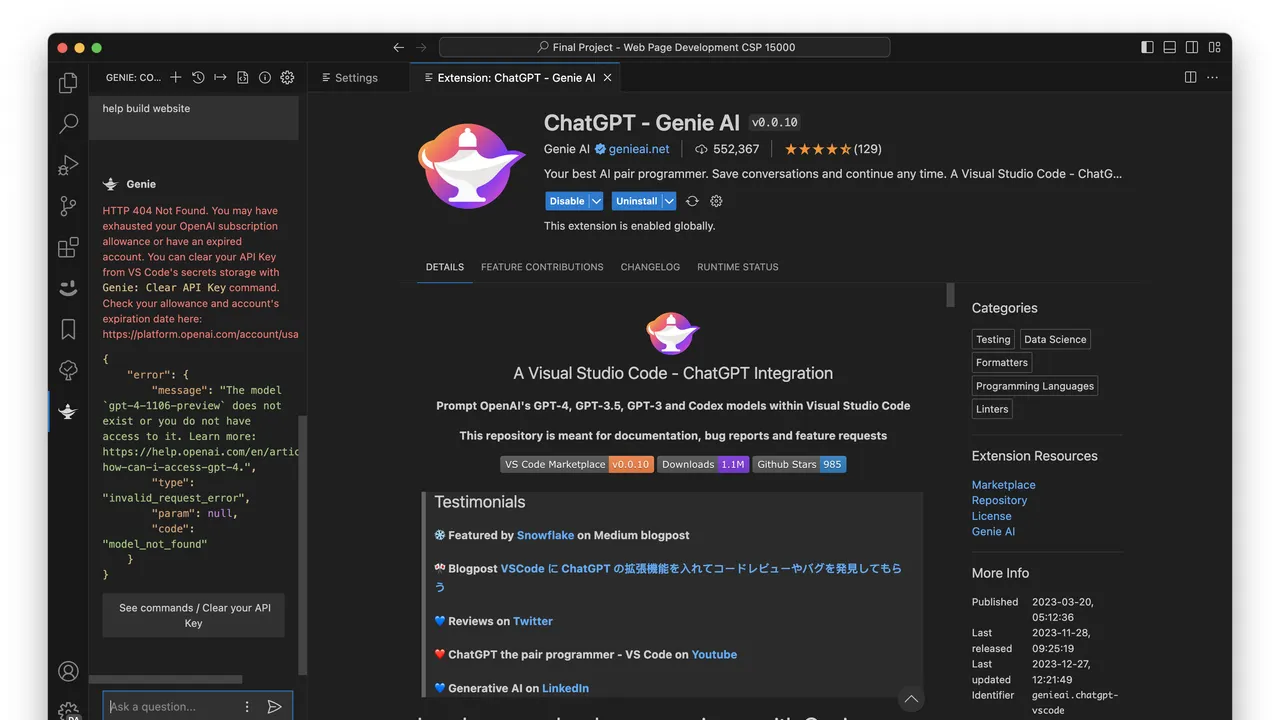Screen dimensions: 1280x720
Task: Click the VS Code Marketplace v0.0.10 badge
Action: click(577, 464)
